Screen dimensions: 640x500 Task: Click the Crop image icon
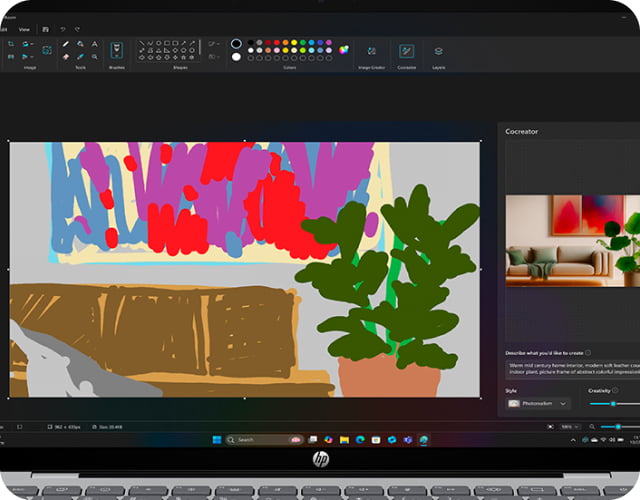[x=11, y=44]
